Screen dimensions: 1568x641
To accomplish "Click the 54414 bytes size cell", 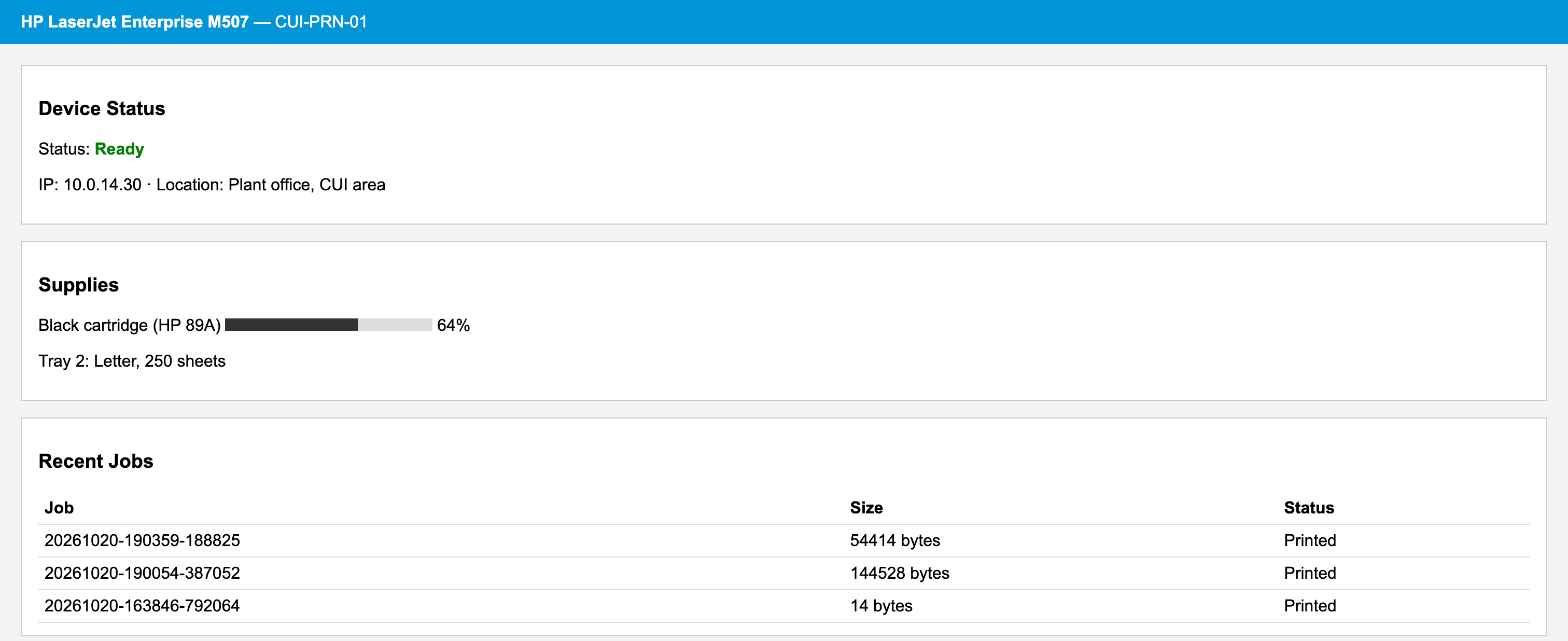I will pyautogui.click(x=896, y=541).
